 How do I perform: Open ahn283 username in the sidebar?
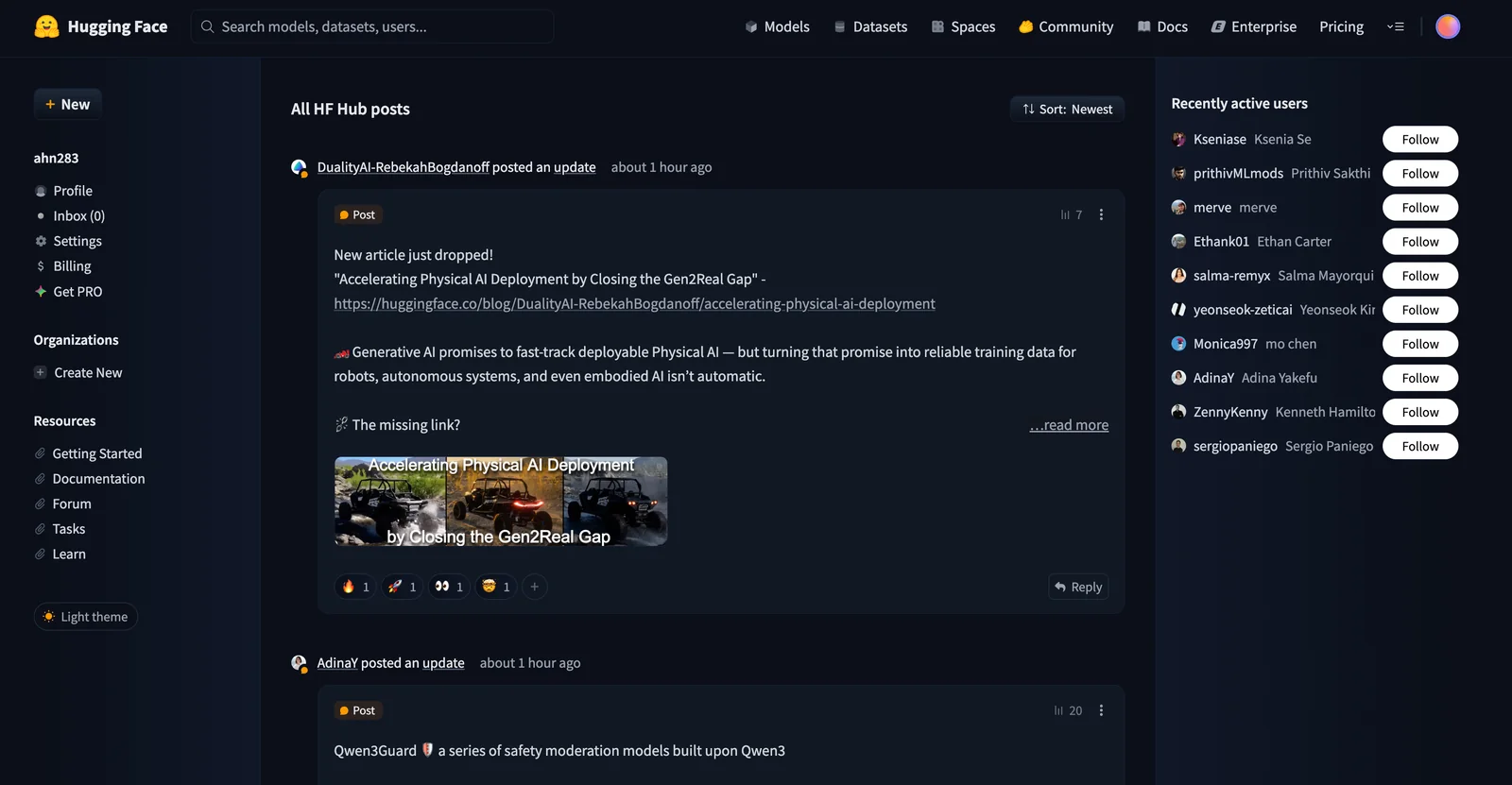click(57, 158)
